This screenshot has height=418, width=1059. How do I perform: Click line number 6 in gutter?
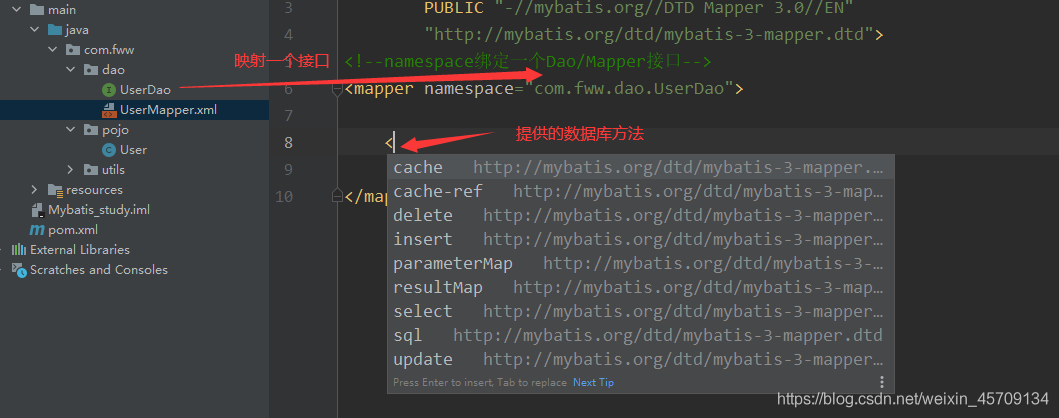tap(288, 89)
